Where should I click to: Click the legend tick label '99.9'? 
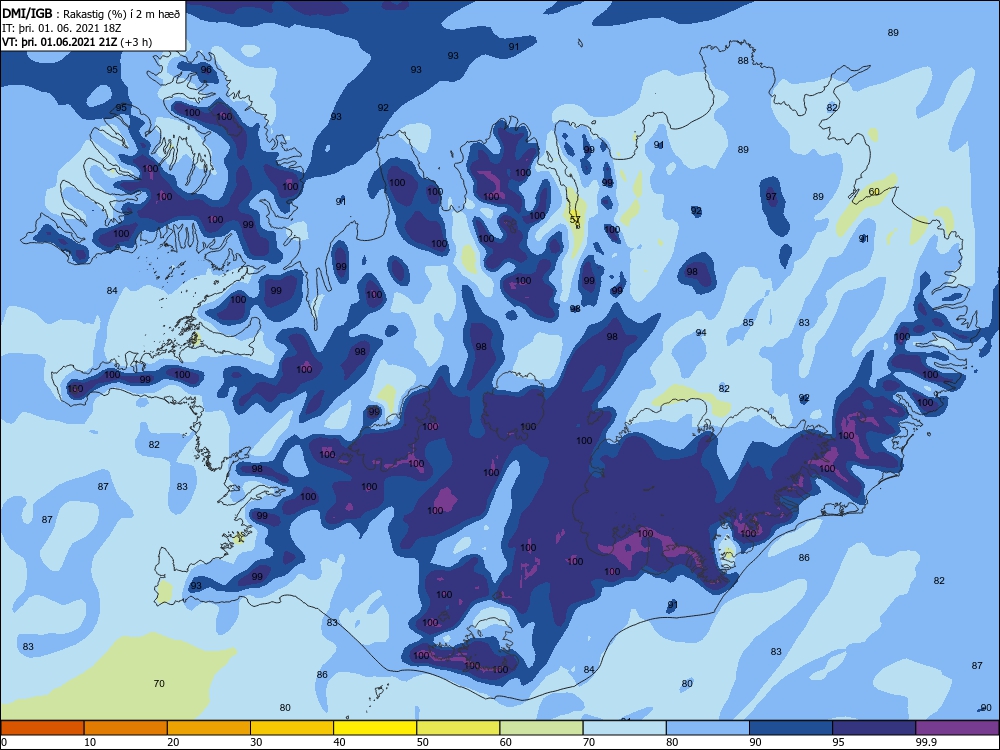(x=926, y=742)
